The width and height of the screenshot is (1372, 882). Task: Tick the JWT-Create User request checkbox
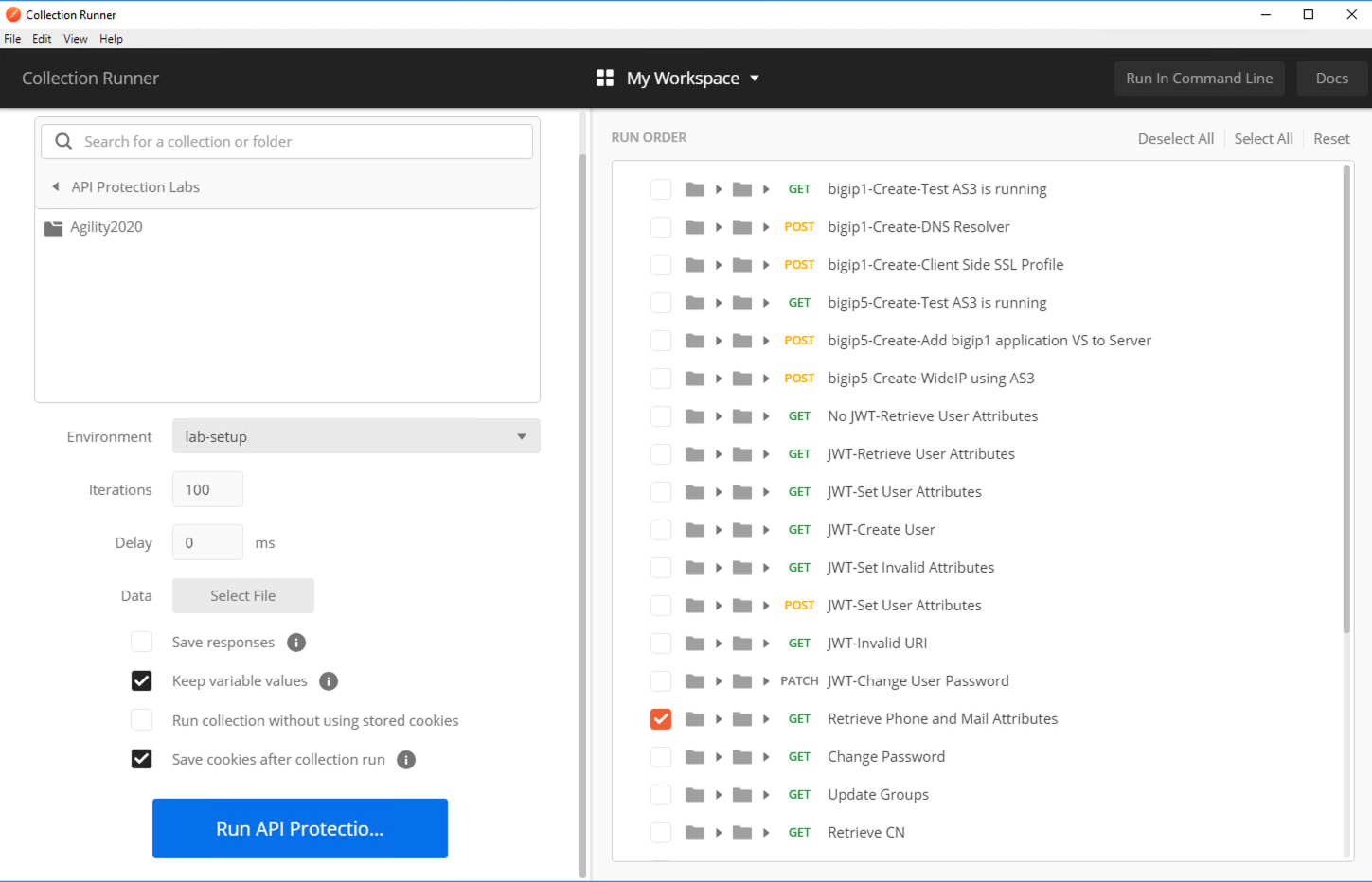(661, 530)
